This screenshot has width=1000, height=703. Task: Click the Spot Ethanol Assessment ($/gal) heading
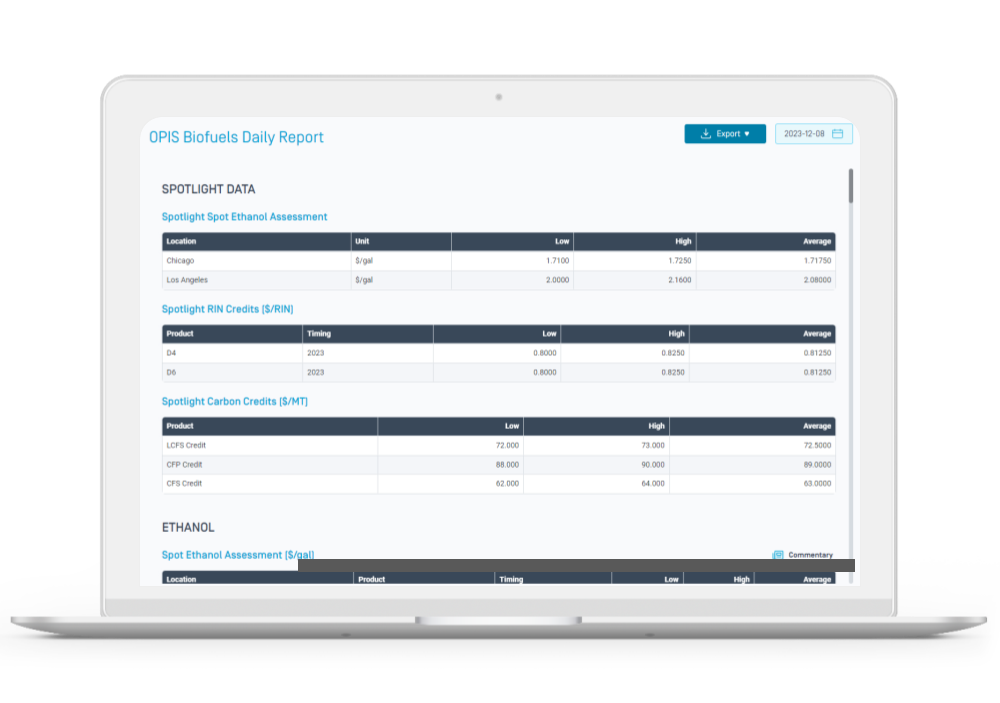238,555
